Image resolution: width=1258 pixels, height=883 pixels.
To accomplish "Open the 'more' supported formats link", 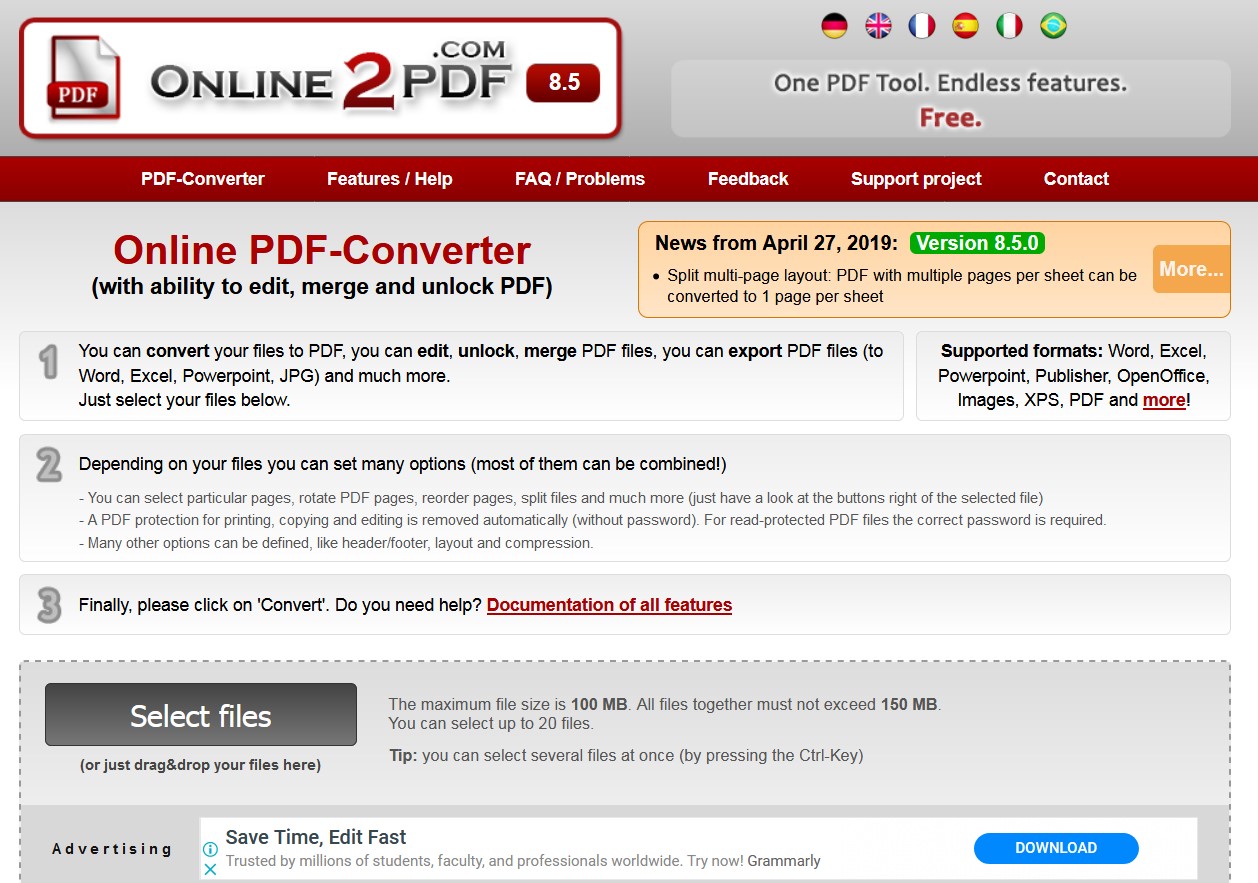I will tap(1164, 400).
